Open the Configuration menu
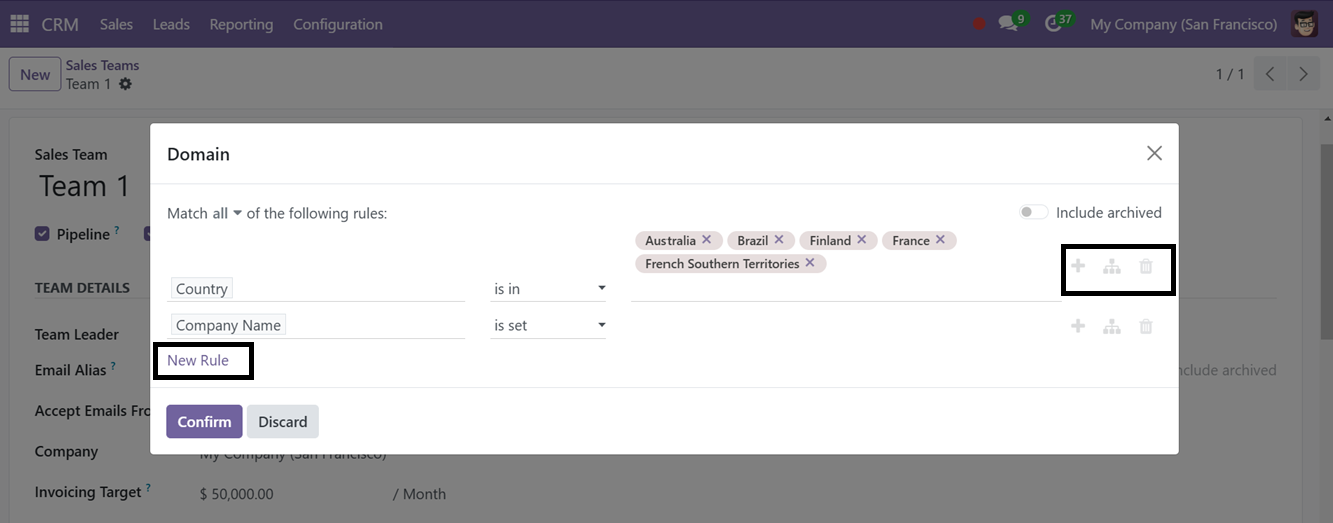The width and height of the screenshot is (1333, 523). tap(338, 24)
